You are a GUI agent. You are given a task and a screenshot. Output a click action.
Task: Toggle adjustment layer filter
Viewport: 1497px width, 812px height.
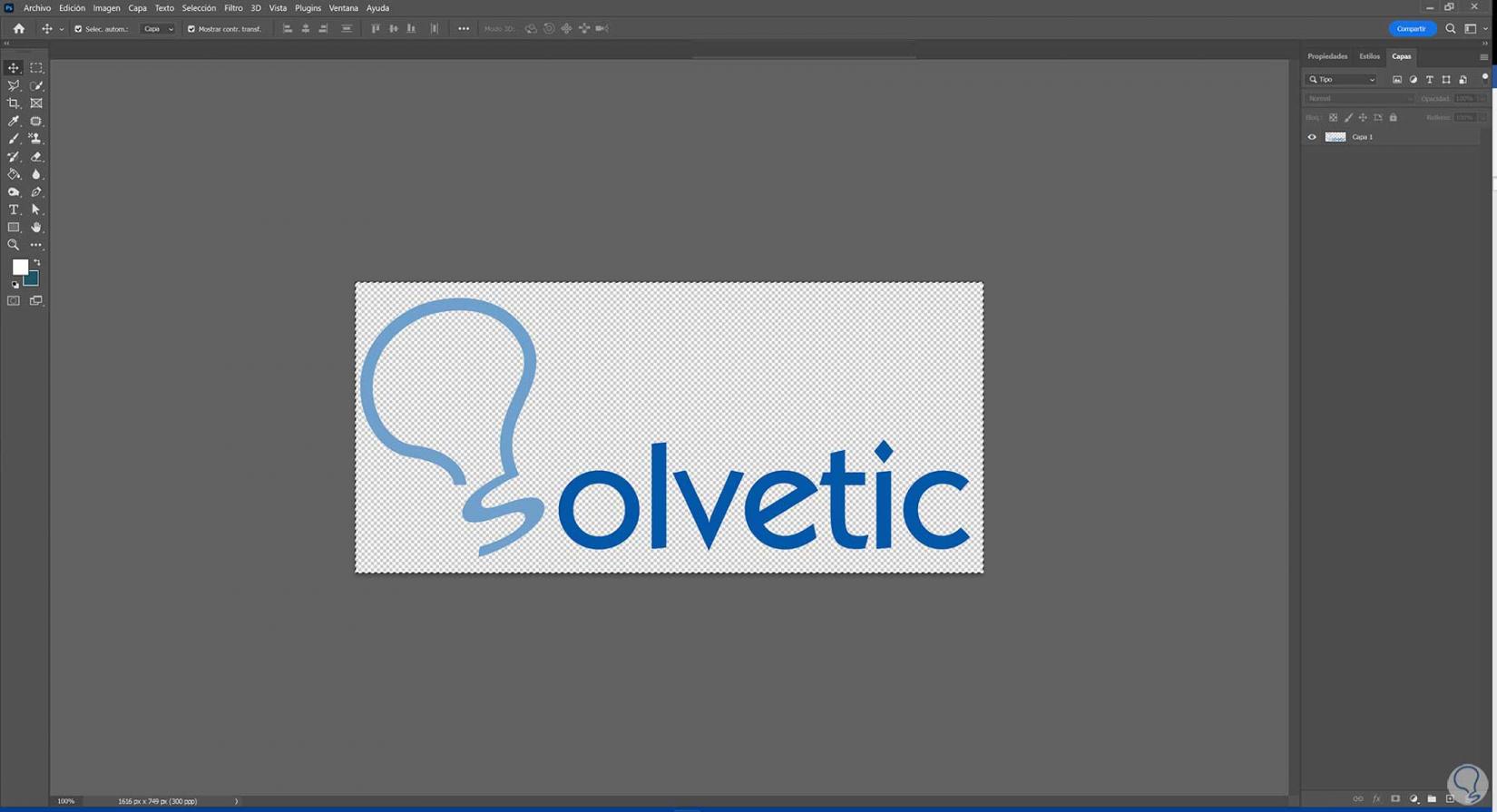[x=1414, y=80]
